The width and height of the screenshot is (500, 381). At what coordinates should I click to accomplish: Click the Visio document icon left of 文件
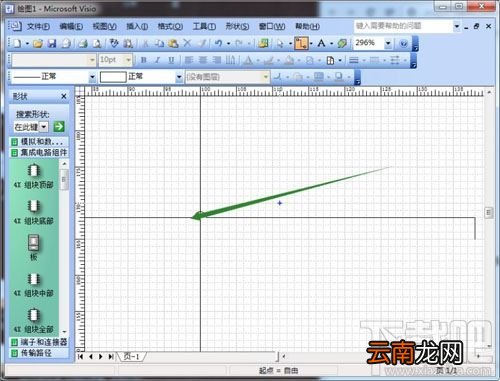15,26
